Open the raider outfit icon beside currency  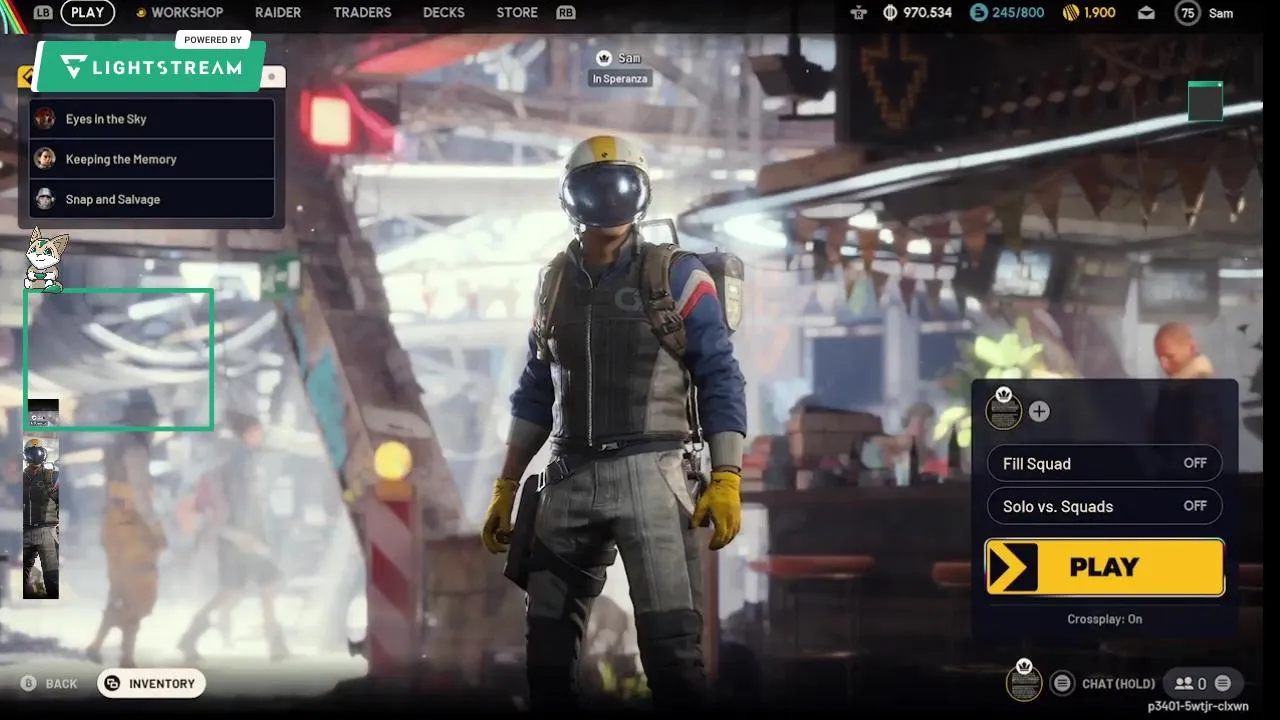pos(858,13)
